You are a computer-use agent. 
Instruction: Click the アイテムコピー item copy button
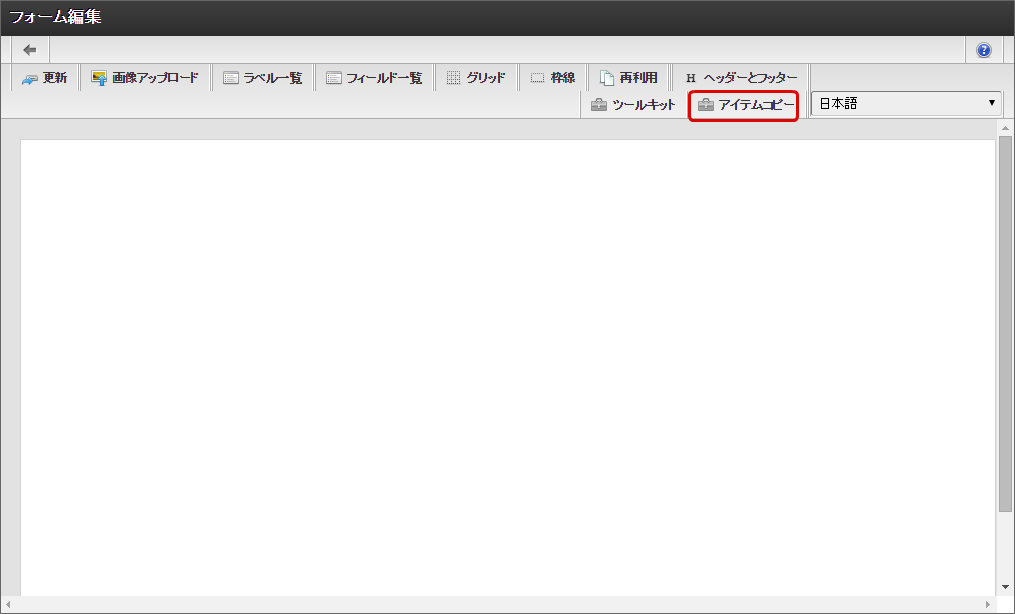coord(744,105)
